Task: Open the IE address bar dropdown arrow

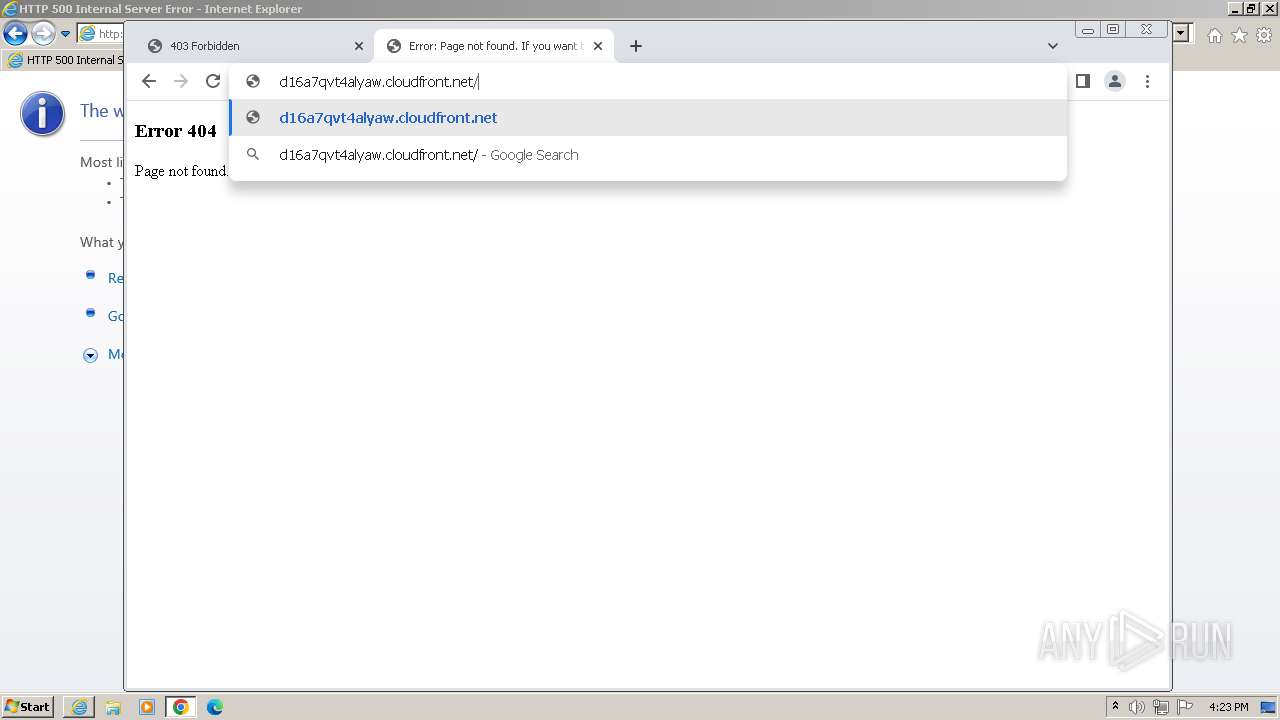Action: 1181,34
